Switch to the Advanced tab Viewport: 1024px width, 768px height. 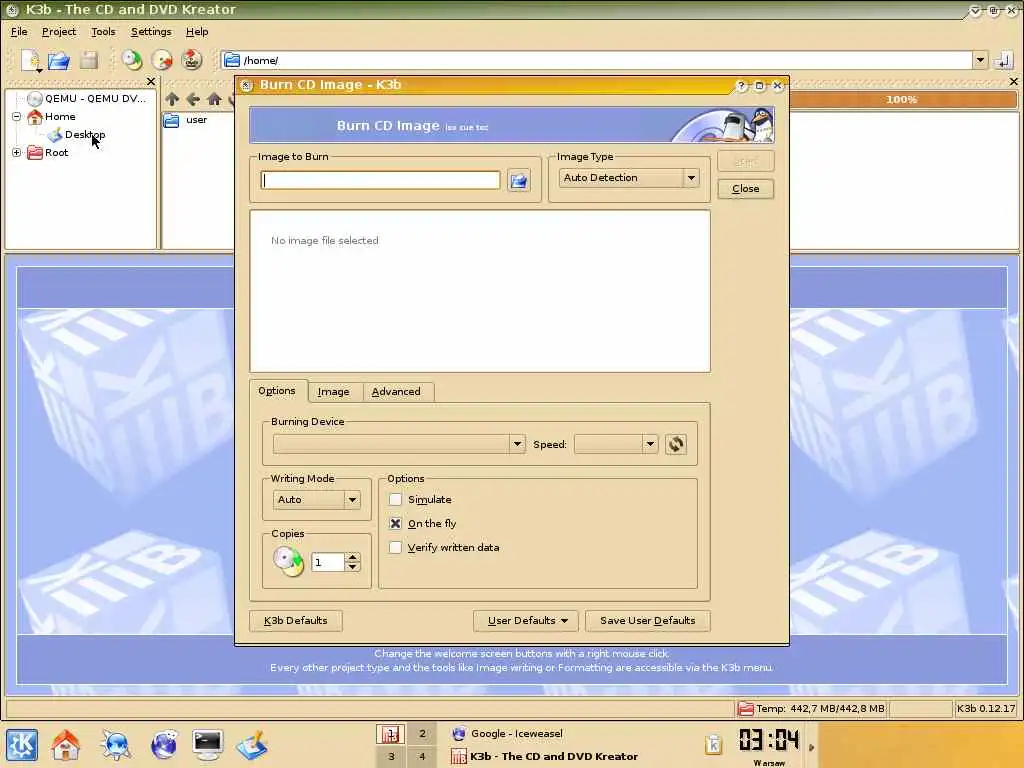click(396, 392)
